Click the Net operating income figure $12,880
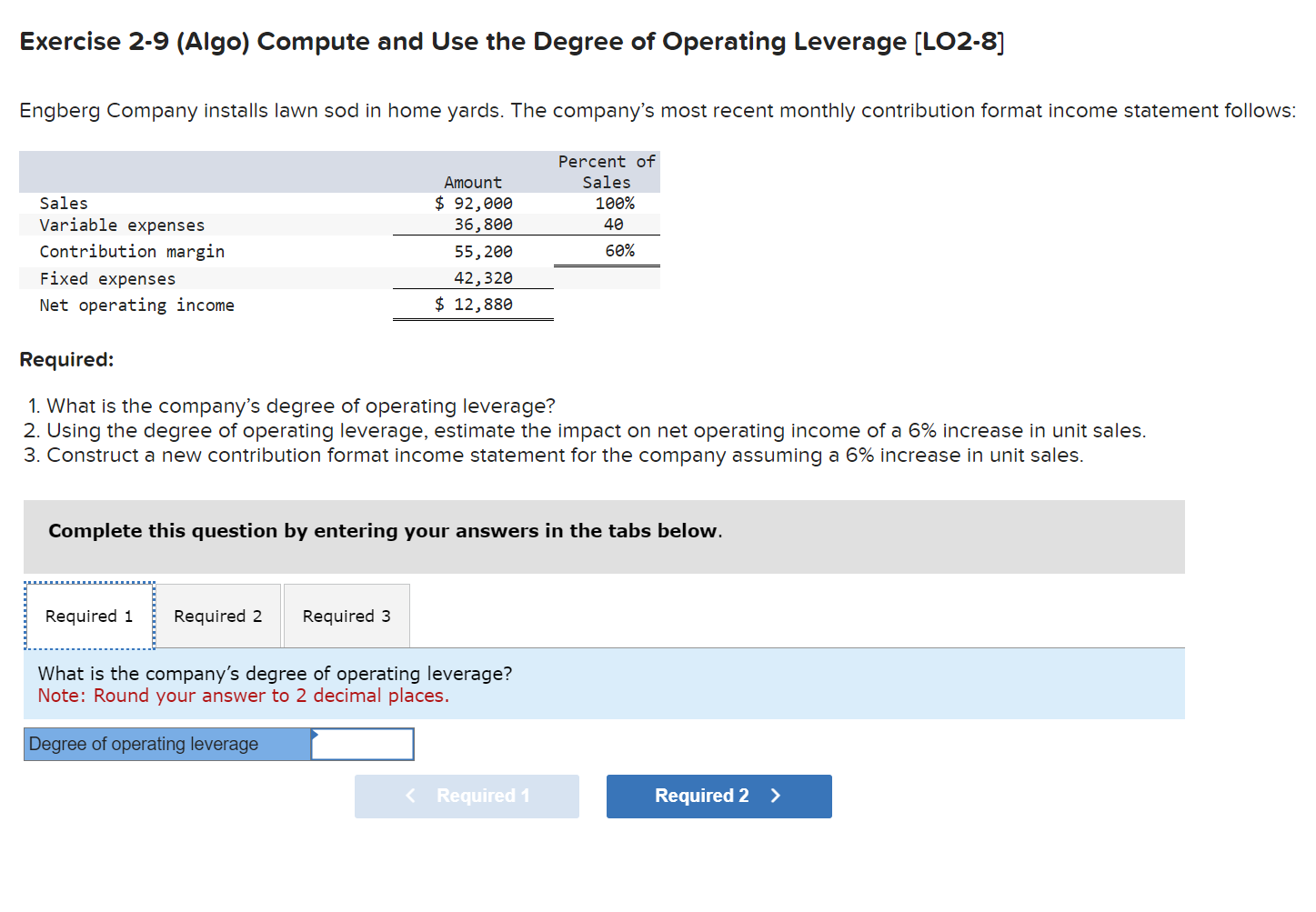The image size is (1316, 912). (x=473, y=305)
